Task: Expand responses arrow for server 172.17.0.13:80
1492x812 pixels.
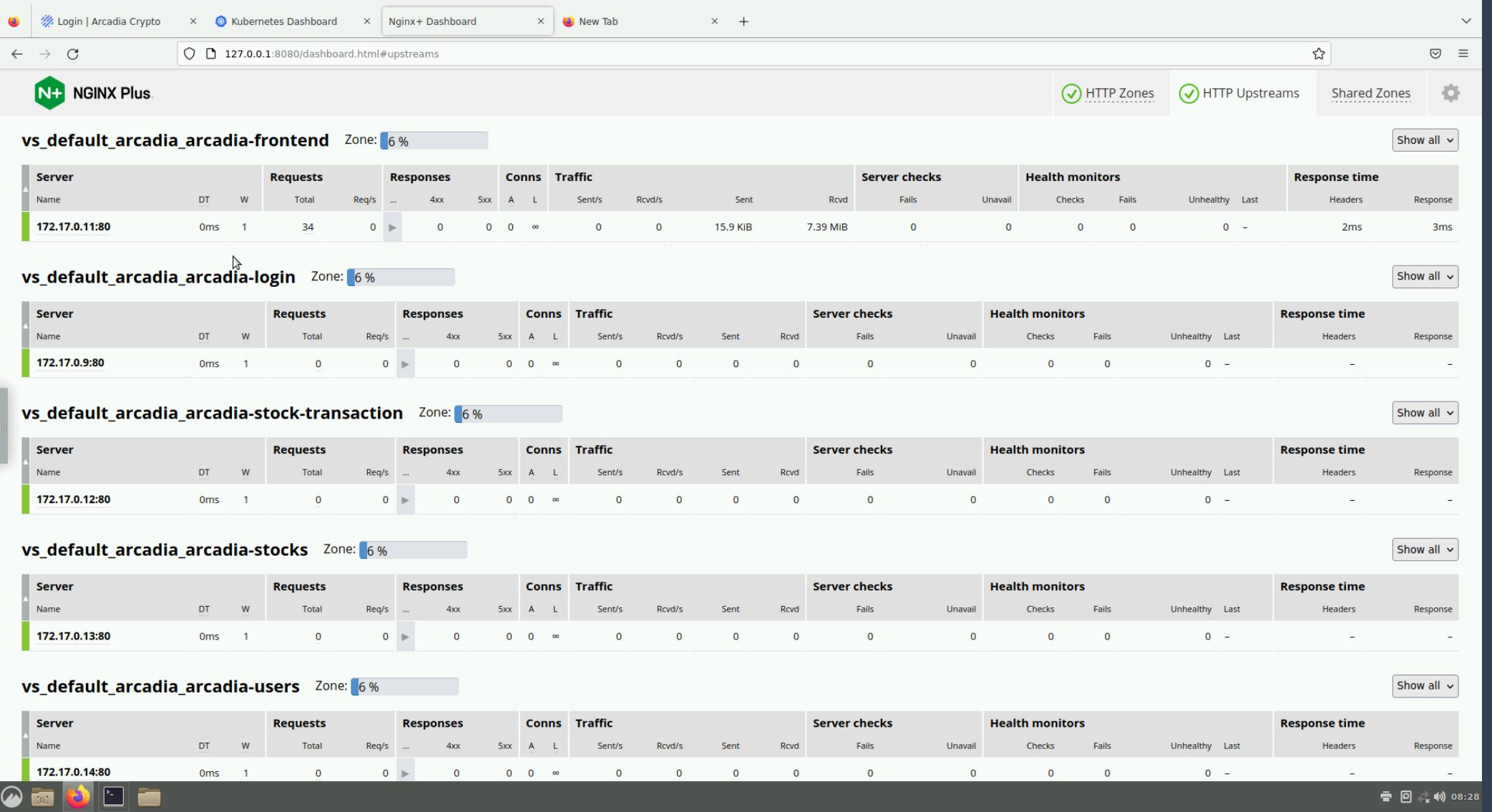Action: click(x=405, y=636)
